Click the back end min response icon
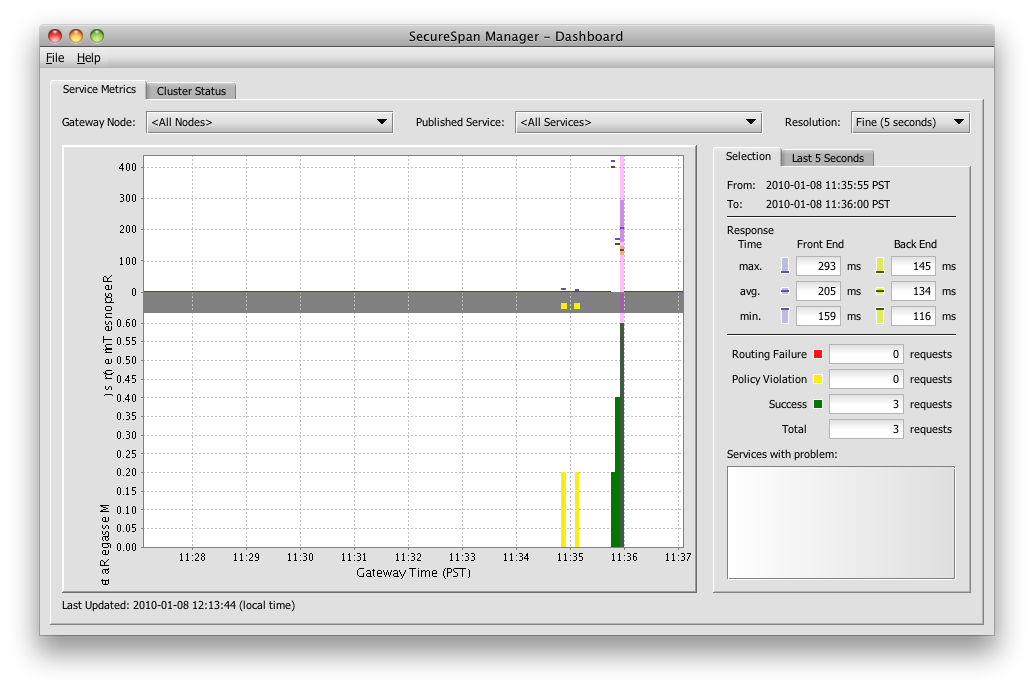The height and width of the screenshot is (690, 1034). pos(880,316)
